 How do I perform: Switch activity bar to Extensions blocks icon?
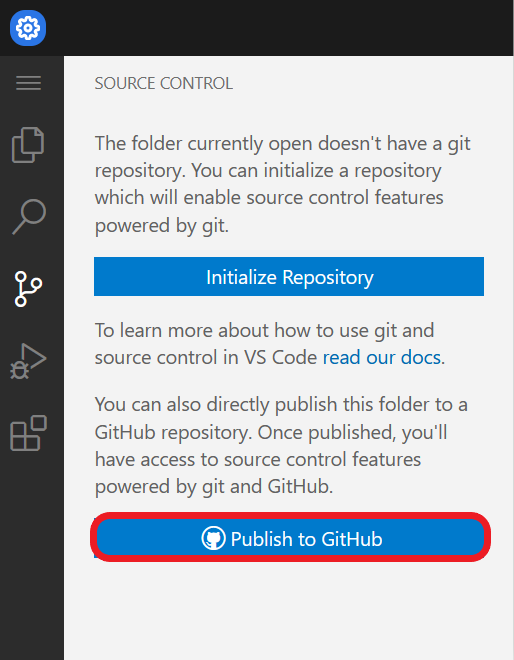28,433
